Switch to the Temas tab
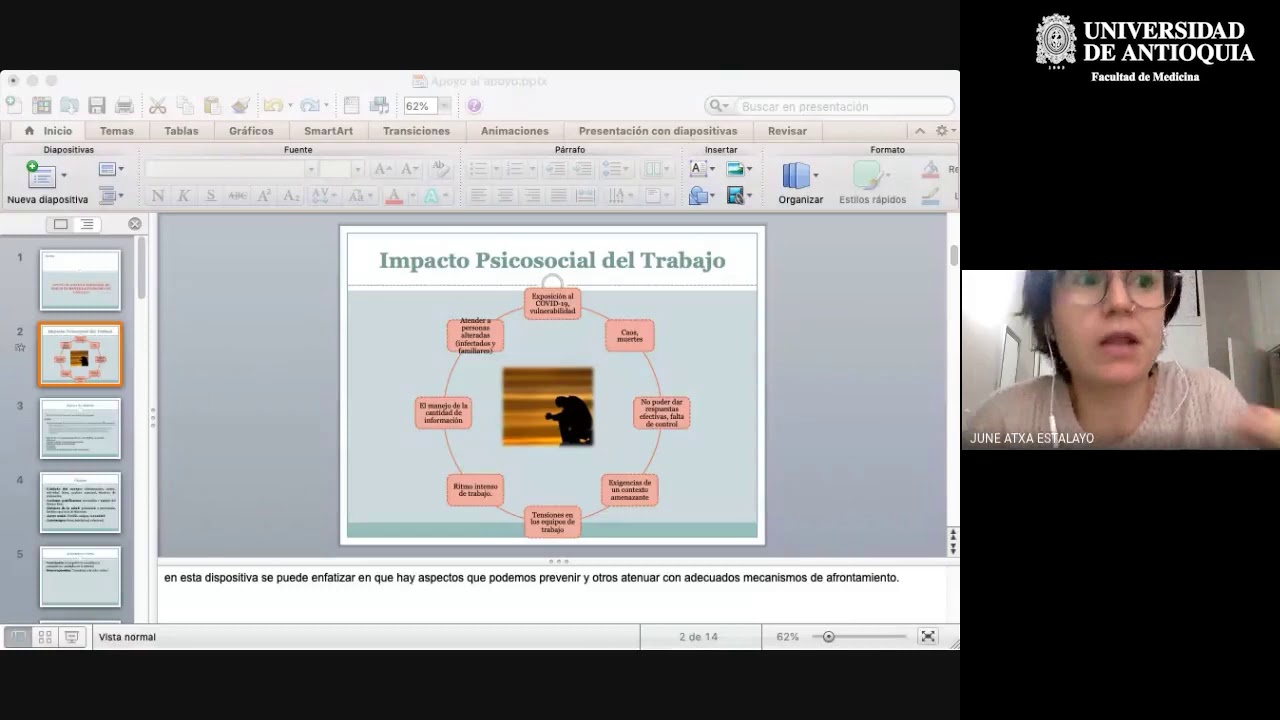 pyautogui.click(x=116, y=131)
